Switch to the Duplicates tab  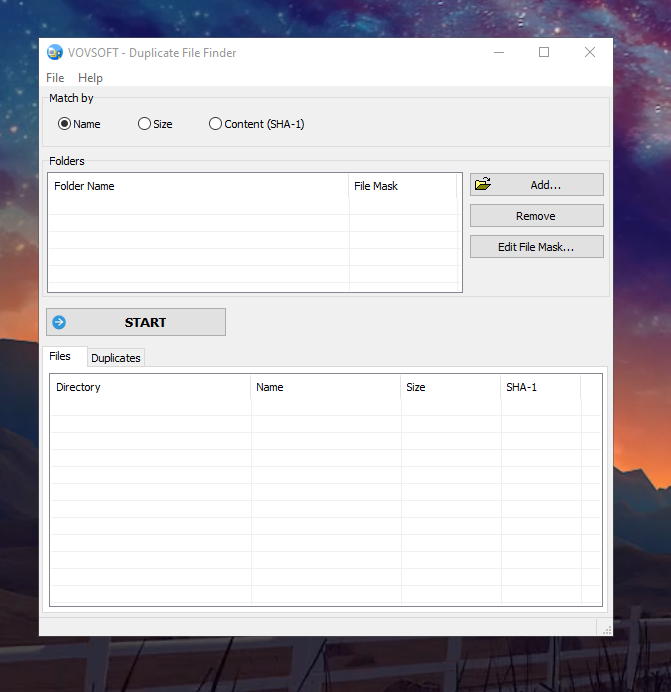click(116, 357)
